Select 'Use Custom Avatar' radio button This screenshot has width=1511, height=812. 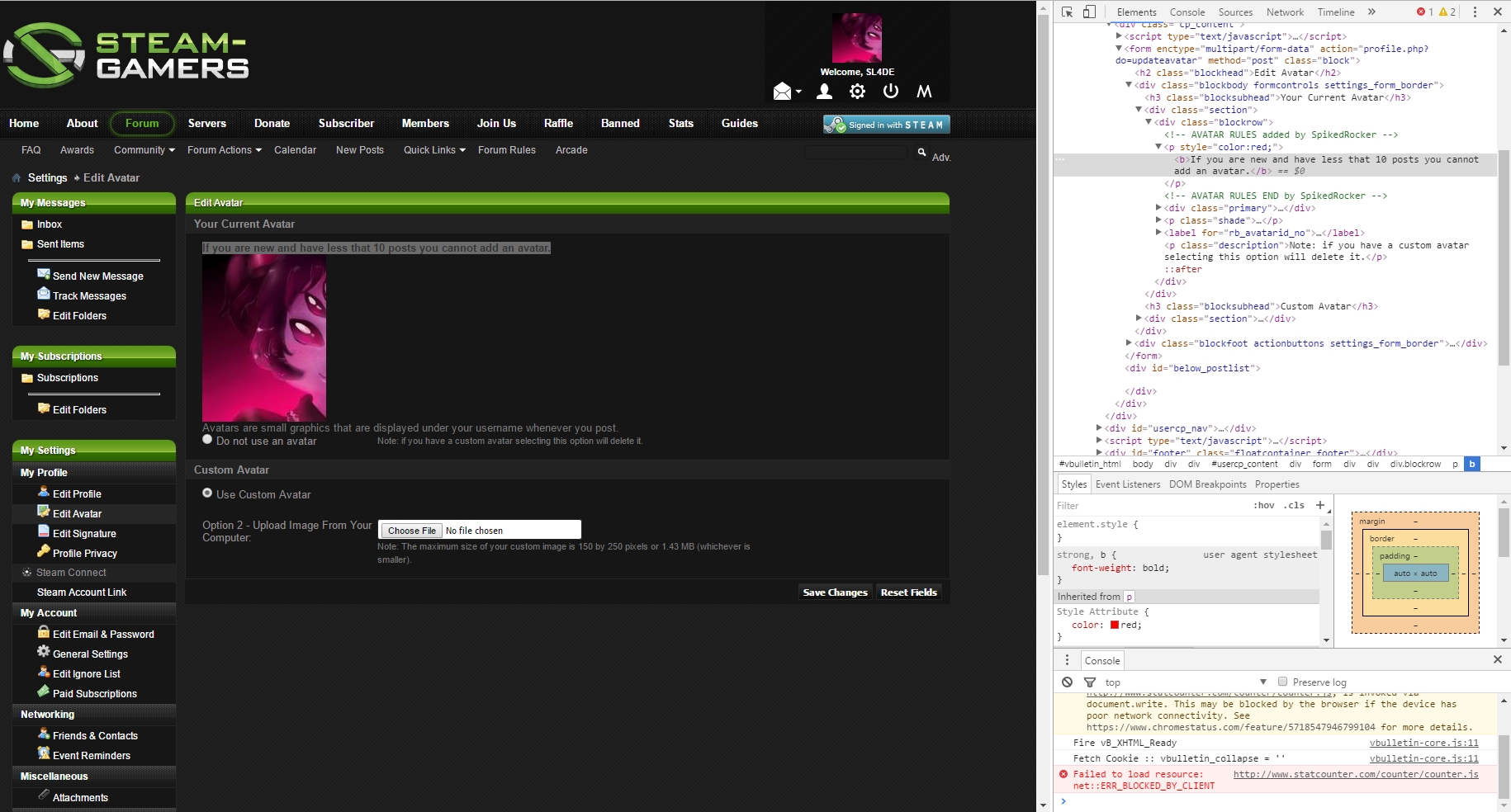(207, 493)
